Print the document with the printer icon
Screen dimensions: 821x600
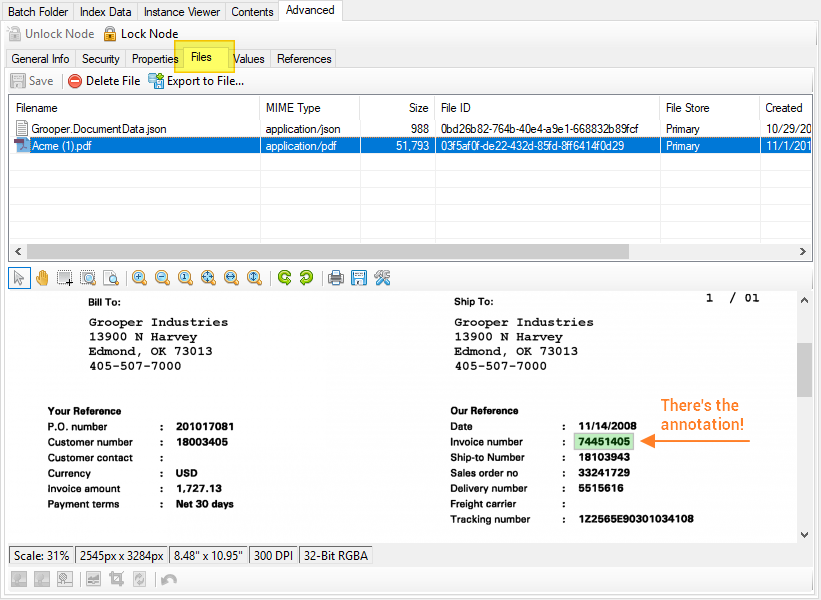tap(336, 278)
